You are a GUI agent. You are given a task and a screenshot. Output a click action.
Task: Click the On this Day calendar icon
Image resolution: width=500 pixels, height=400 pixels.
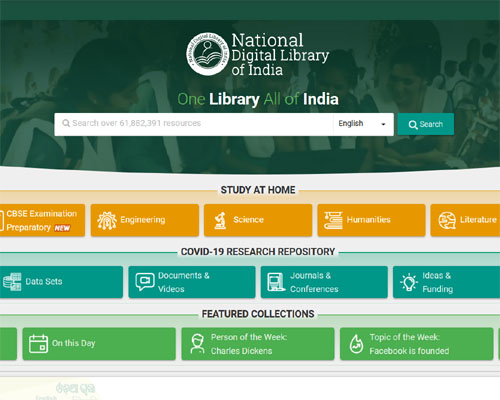38,344
